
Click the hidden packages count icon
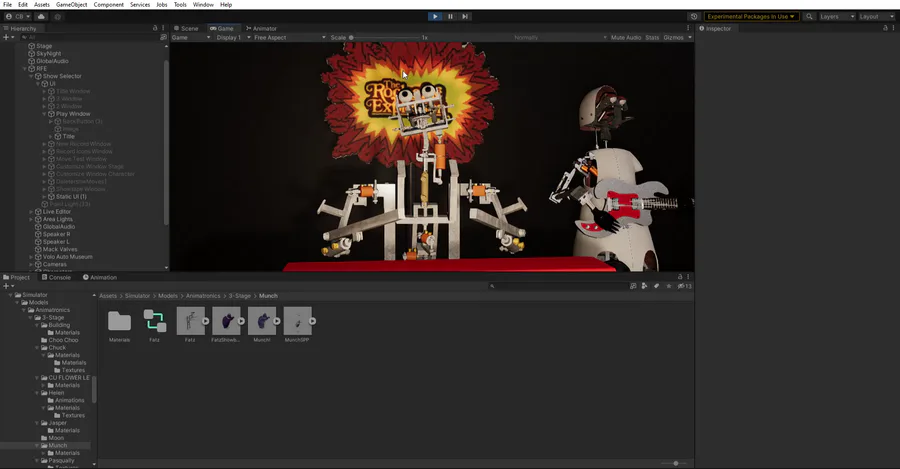click(684, 286)
